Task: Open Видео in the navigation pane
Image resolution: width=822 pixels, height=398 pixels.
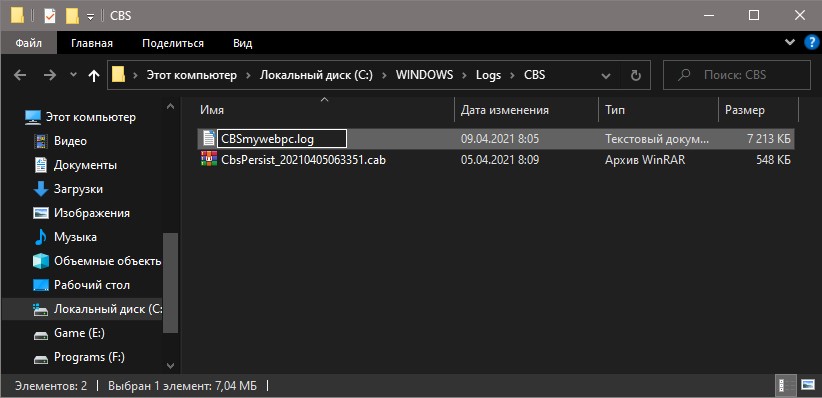Action: (x=70, y=141)
